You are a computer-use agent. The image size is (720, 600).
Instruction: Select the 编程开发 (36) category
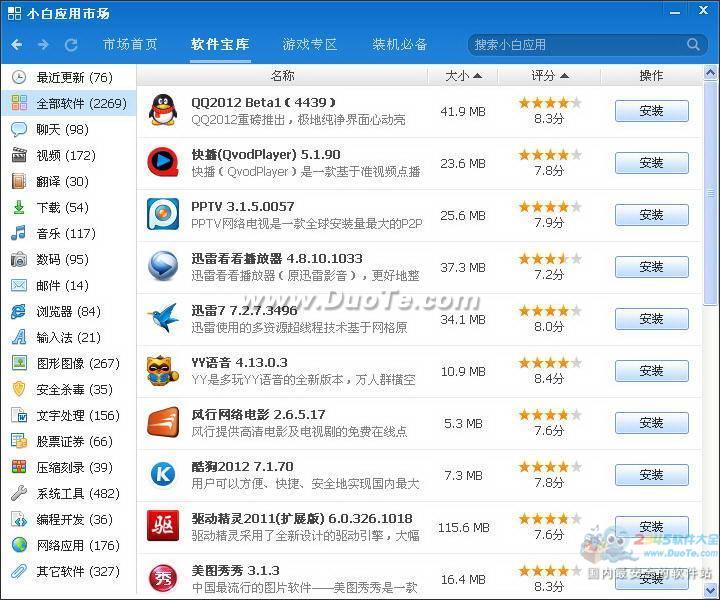pos(68,519)
